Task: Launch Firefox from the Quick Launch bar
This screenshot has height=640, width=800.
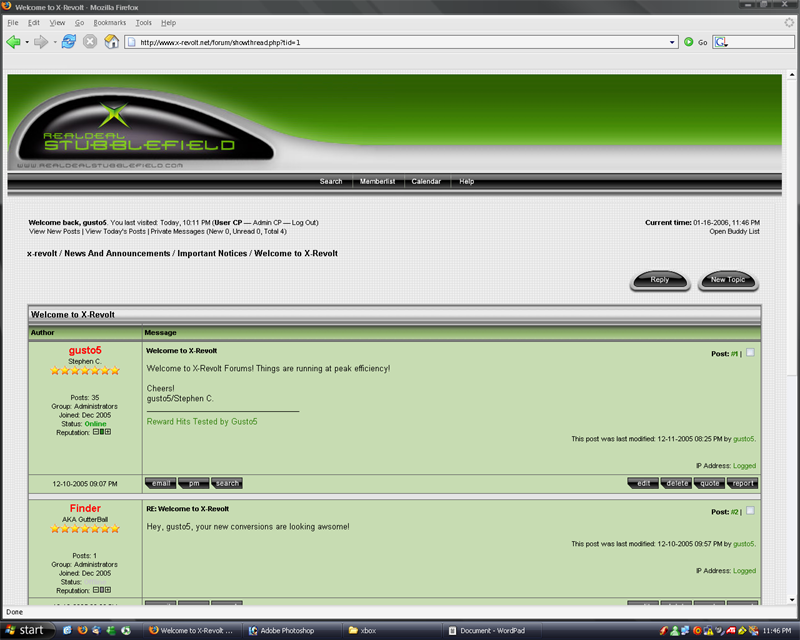Action: pos(82,630)
